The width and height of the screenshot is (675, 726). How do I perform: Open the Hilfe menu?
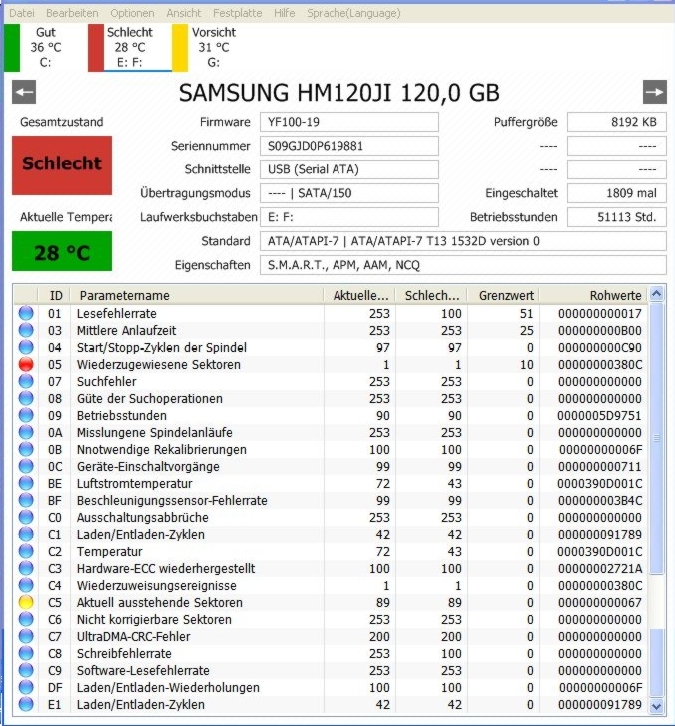pos(284,13)
